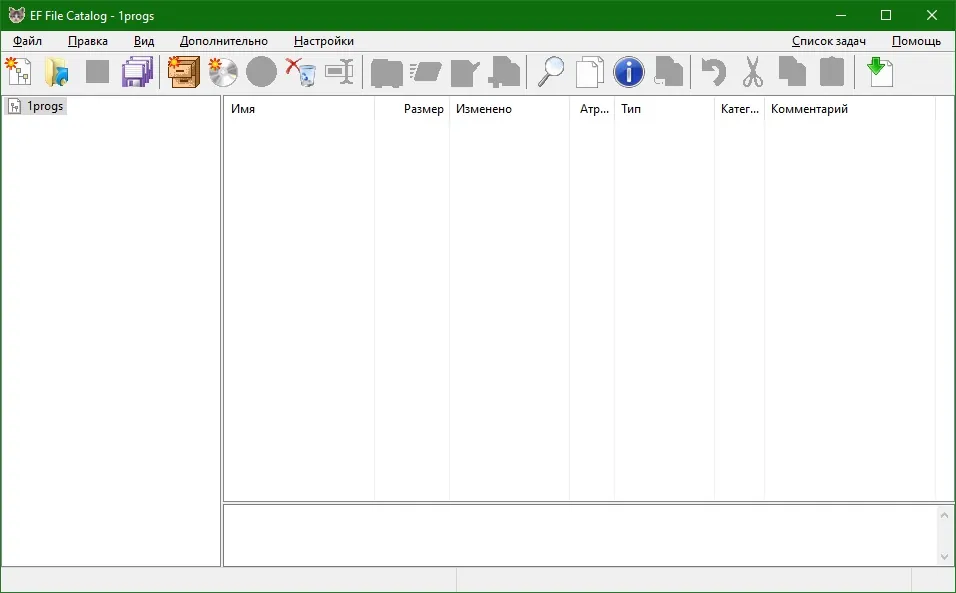
Task: Delete item with the red X recycle bin icon
Action: coord(301,72)
